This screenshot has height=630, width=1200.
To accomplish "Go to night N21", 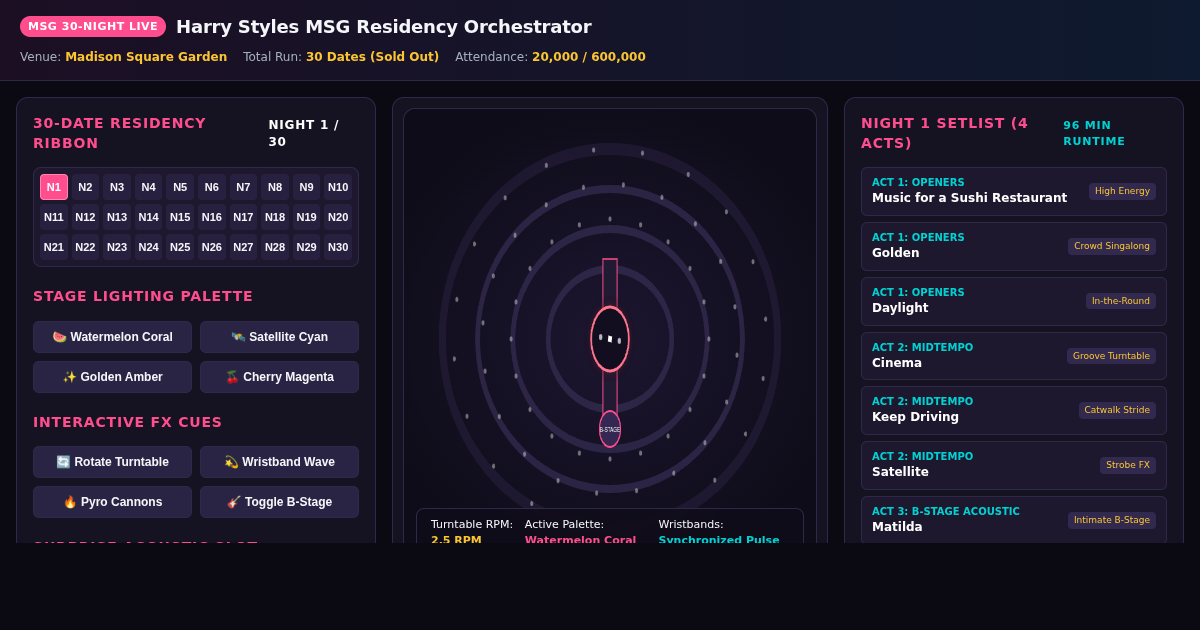I will coord(54,247).
